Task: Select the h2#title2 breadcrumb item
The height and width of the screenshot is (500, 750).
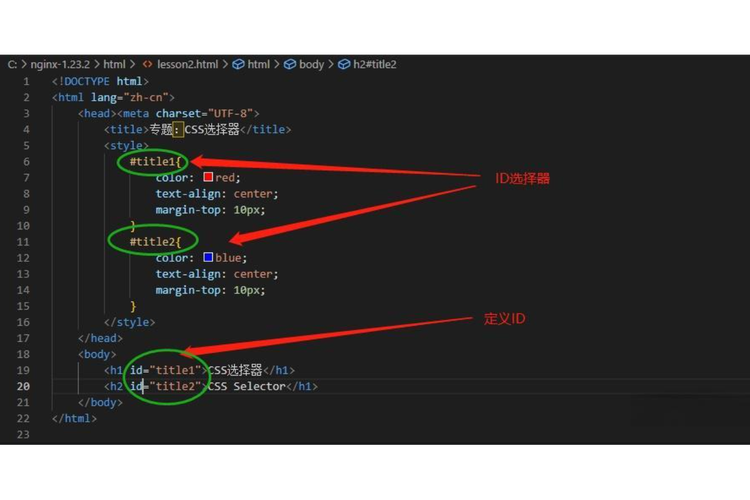Action: click(375, 64)
